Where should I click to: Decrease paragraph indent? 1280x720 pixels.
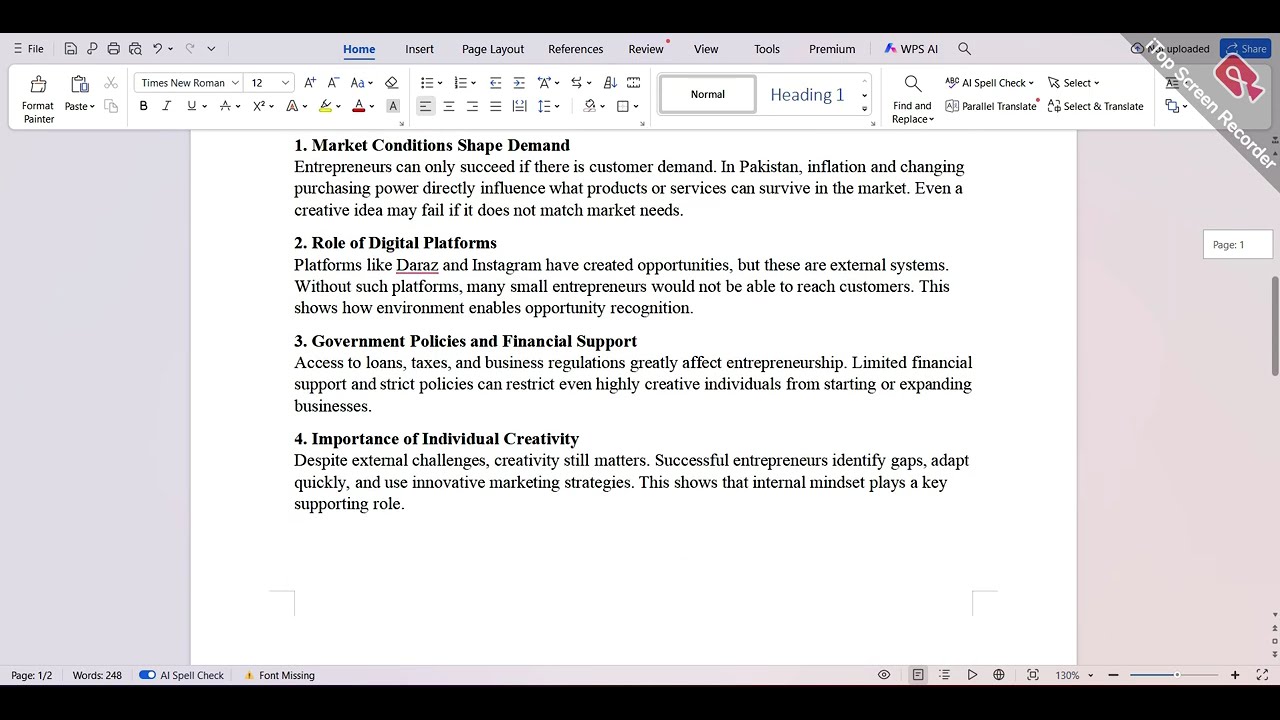pyautogui.click(x=495, y=83)
